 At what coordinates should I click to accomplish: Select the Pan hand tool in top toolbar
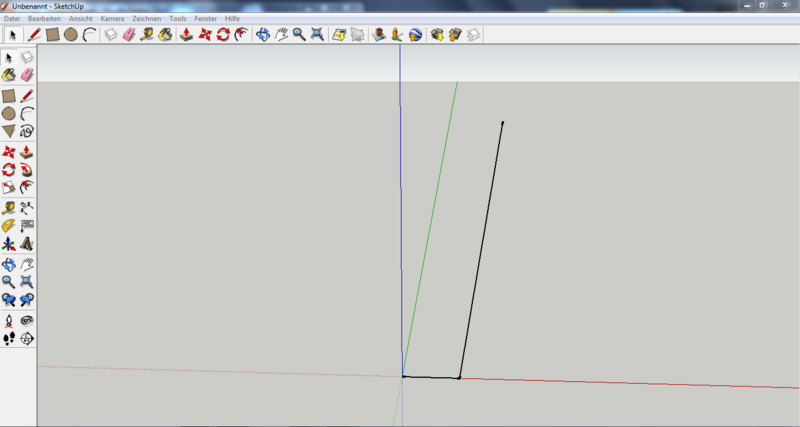tap(281, 34)
